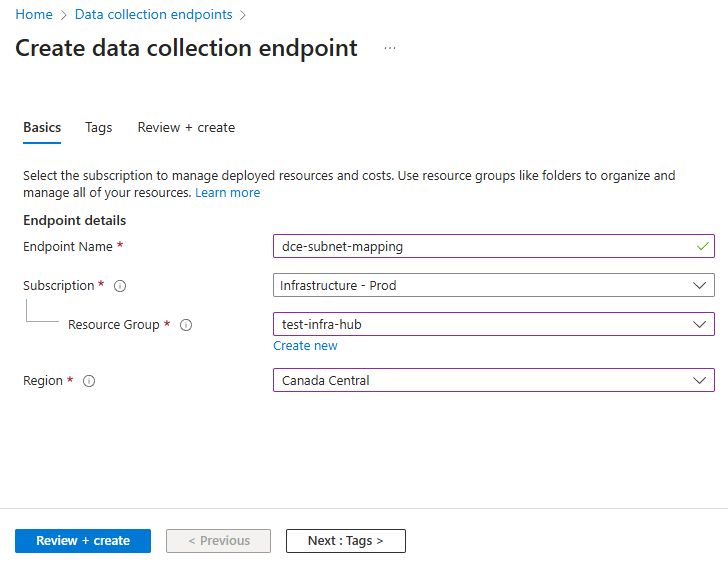Image resolution: width=728 pixels, height=562 pixels.
Task: Open the Learn more link
Action: pos(227,192)
